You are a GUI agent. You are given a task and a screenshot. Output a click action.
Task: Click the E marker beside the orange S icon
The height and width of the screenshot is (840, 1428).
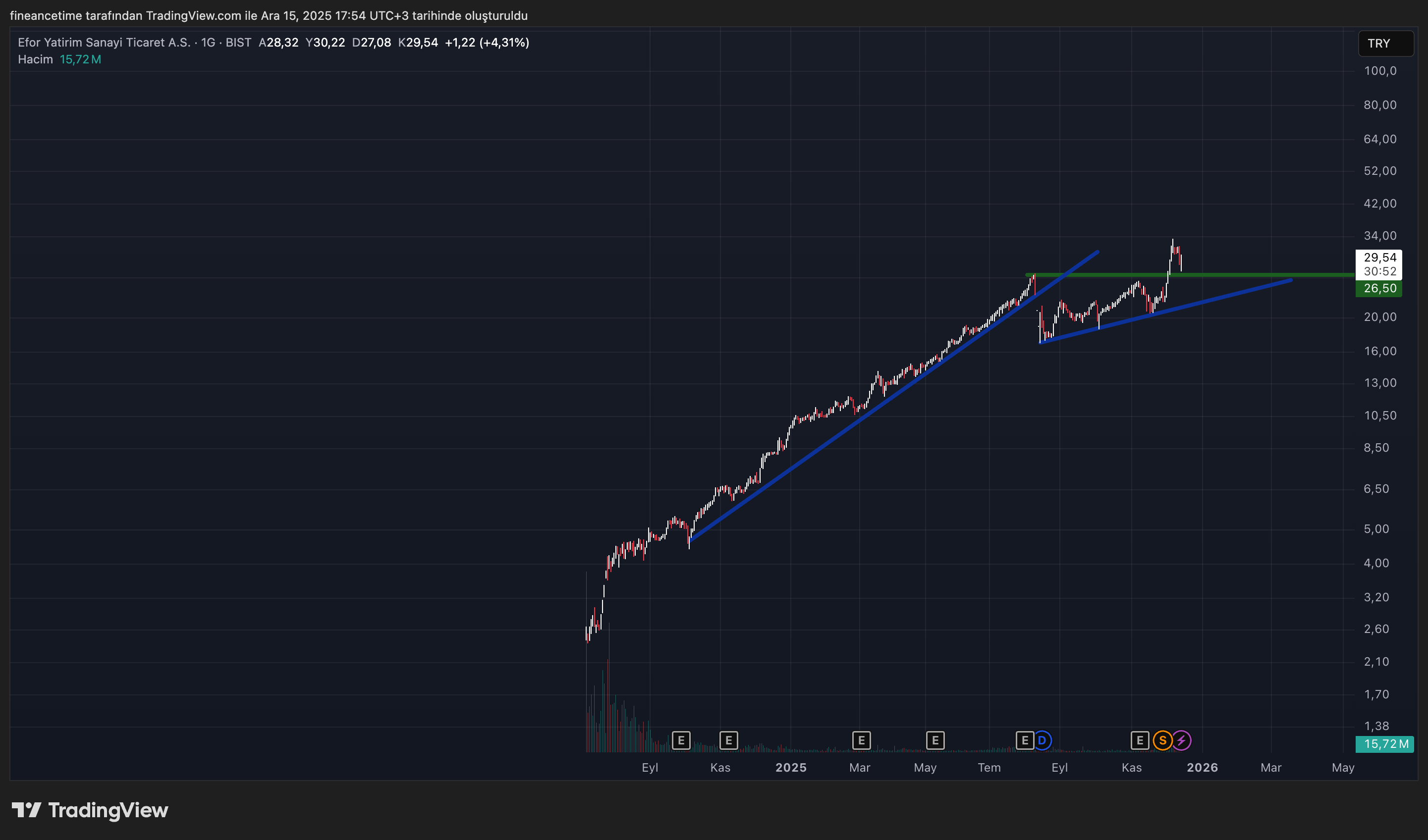coord(1140,740)
